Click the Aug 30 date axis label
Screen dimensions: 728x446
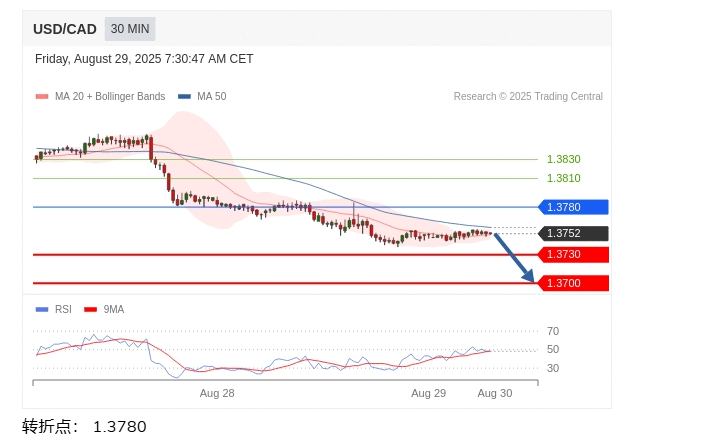click(x=495, y=394)
